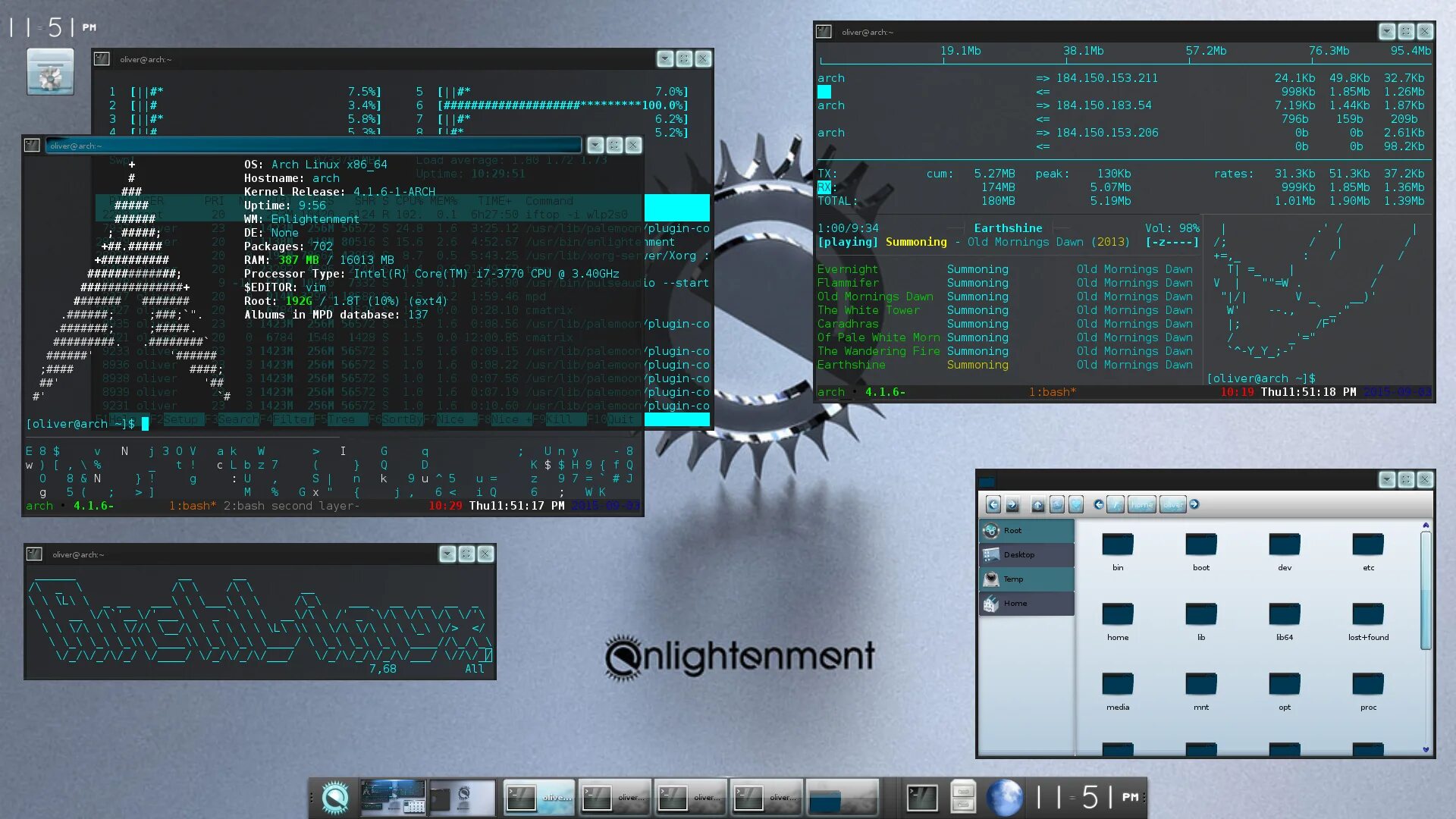Image resolution: width=1456 pixels, height=819 pixels.
Task: Launch file cabinet icon in shelf
Action: [963, 797]
